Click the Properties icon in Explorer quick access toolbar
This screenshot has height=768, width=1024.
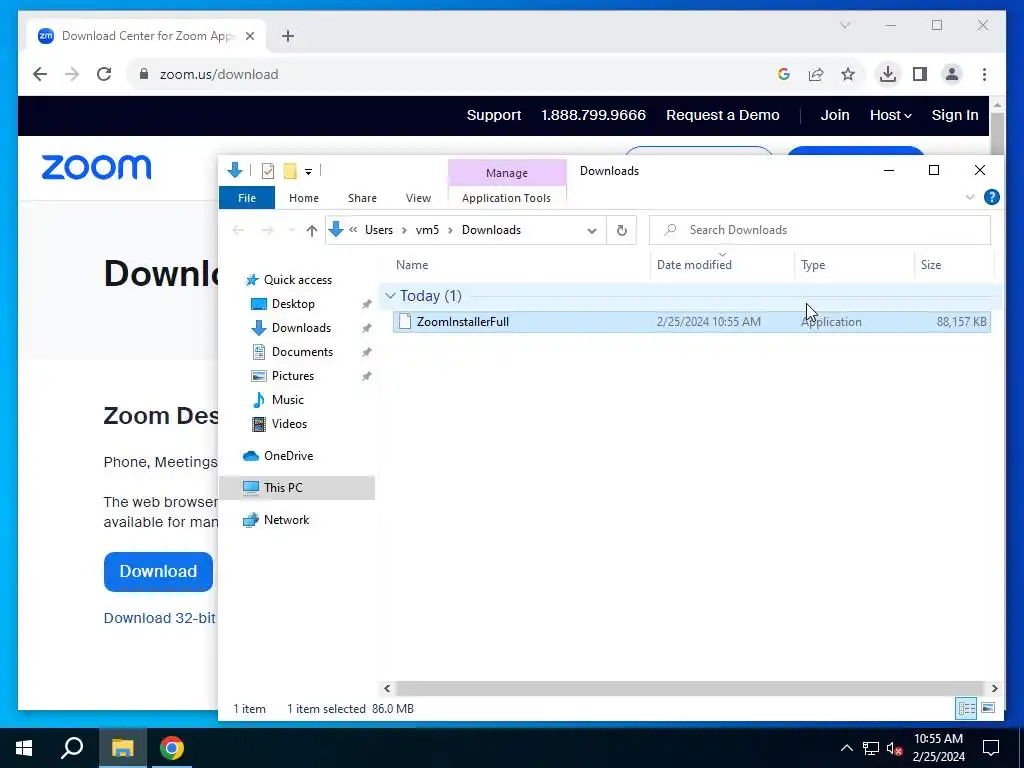coord(268,171)
